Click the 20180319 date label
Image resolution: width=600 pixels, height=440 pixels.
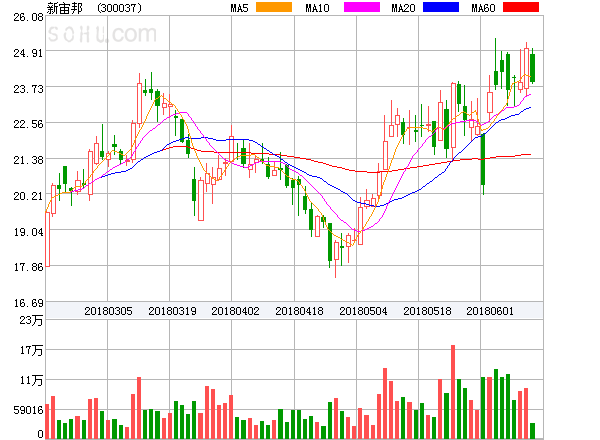point(172,311)
